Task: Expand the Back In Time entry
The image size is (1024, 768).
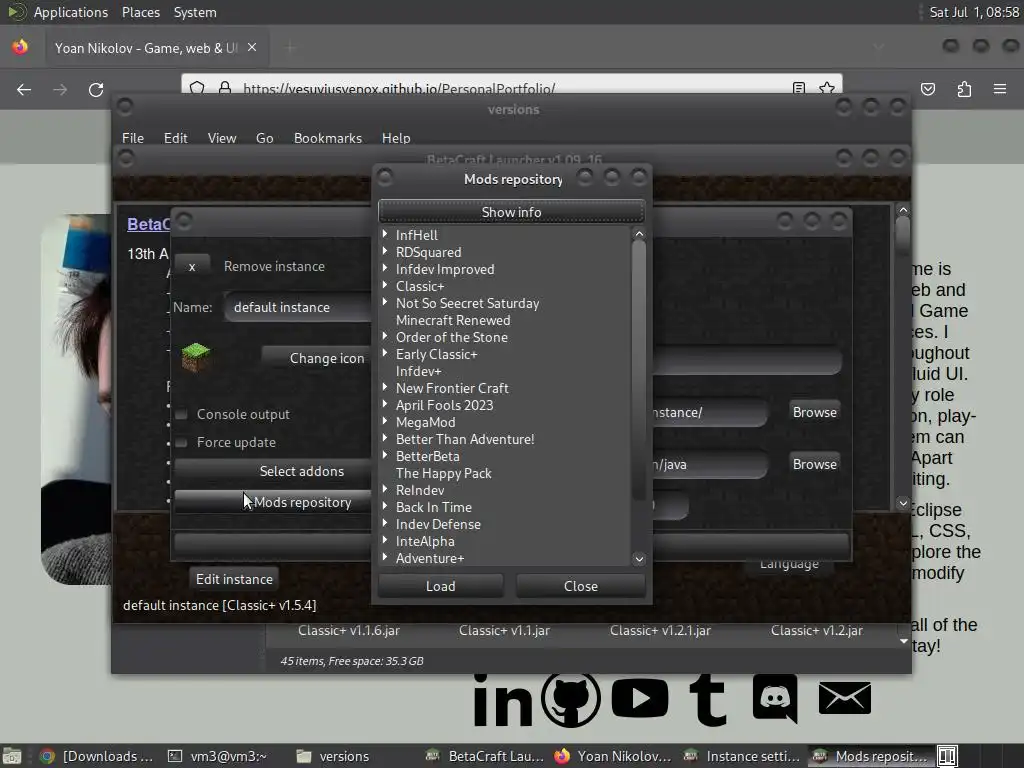Action: [x=385, y=505]
